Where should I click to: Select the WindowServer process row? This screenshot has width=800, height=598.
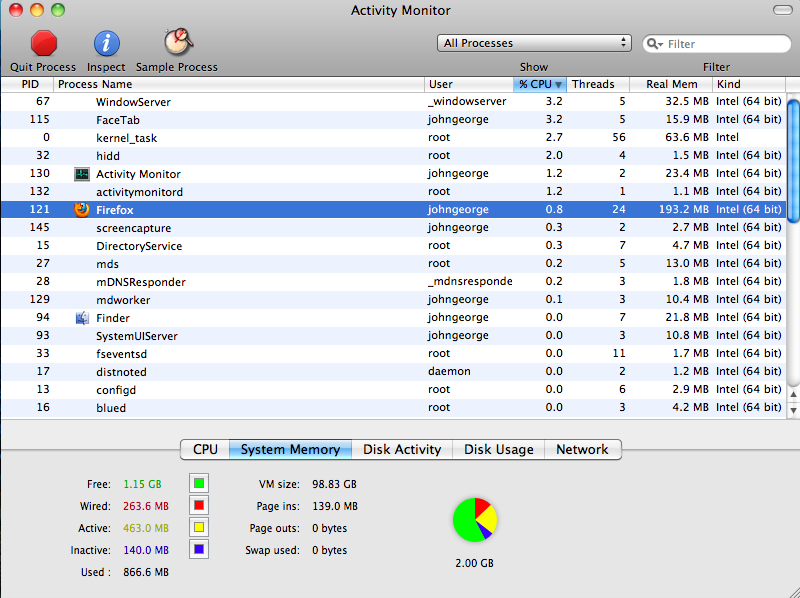tap(393, 102)
